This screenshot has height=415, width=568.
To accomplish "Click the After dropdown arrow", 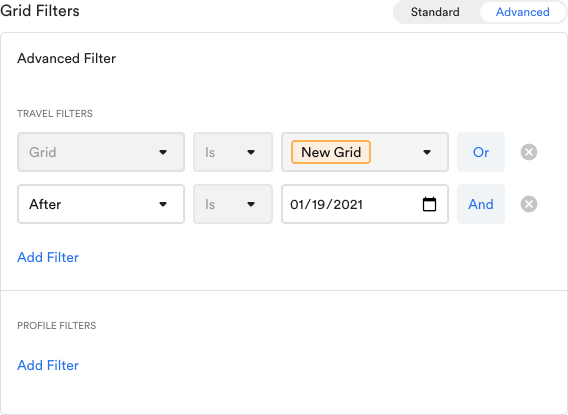I will pyautogui.click(x=163, y=204).
